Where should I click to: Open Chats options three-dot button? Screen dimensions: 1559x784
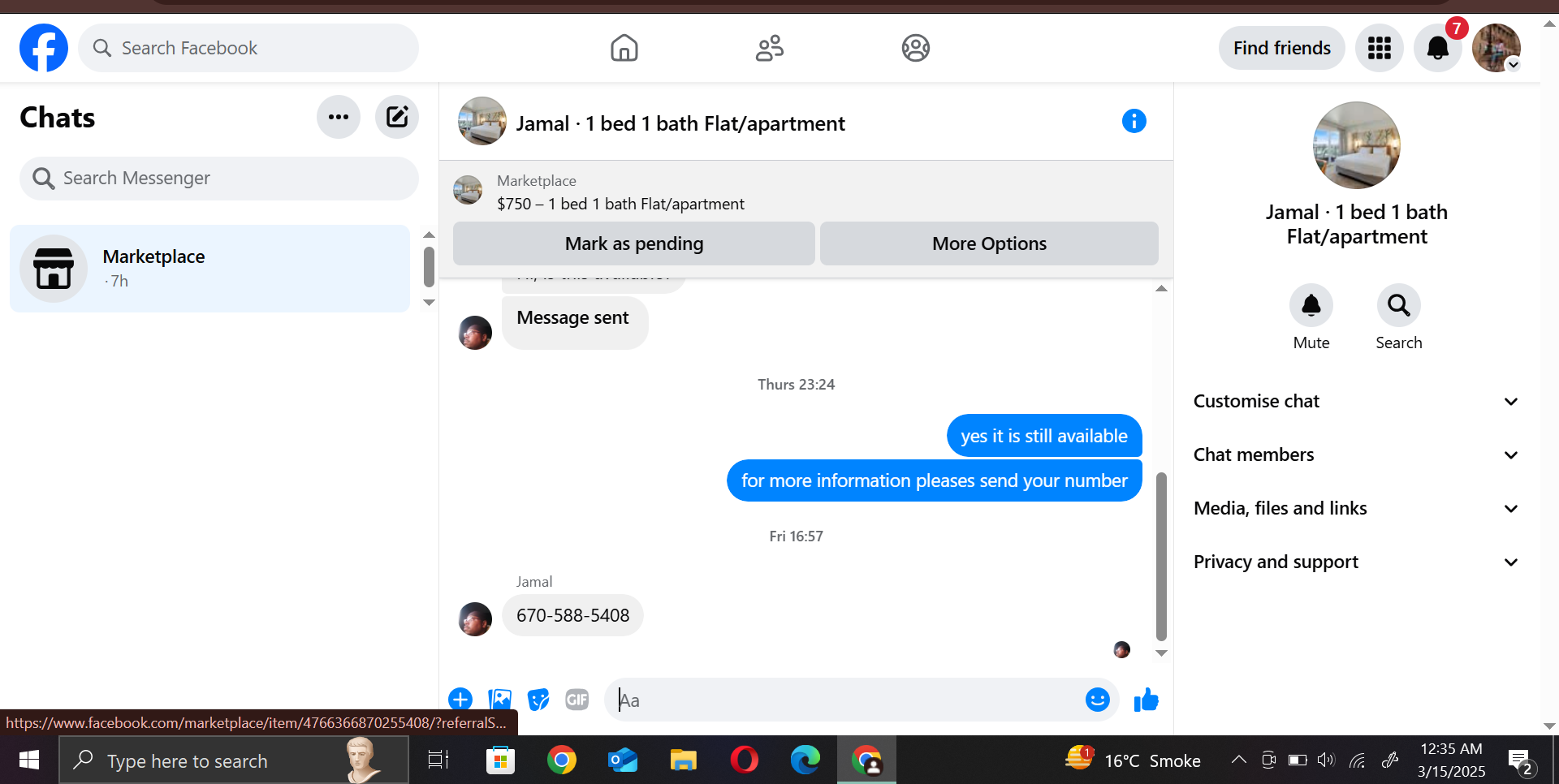pos(339,117)
